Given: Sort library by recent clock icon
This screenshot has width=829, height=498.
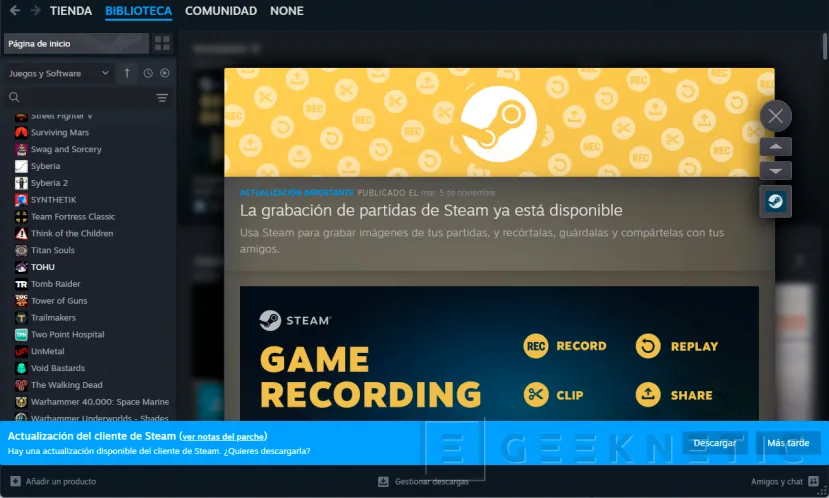Looking at the screenshot, I should 148,73.
